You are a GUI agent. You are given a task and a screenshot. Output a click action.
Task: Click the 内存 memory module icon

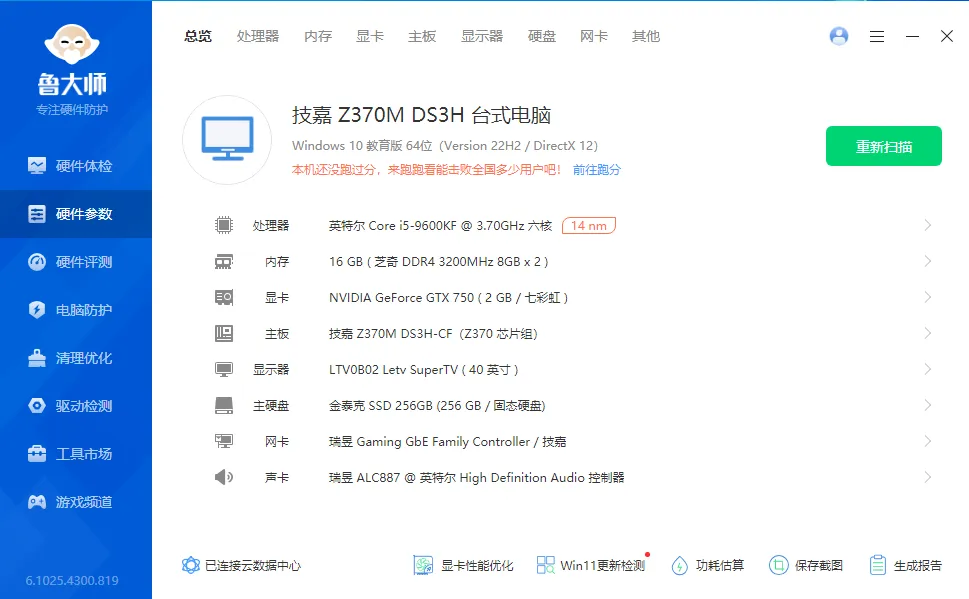coord(224,261)
